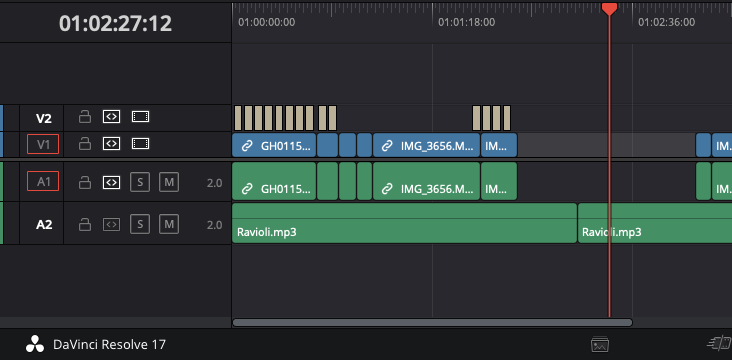Screen dimensions: 732x360
Task: Click the red playhead handle on ruler
Action: (x=609, y=8)
